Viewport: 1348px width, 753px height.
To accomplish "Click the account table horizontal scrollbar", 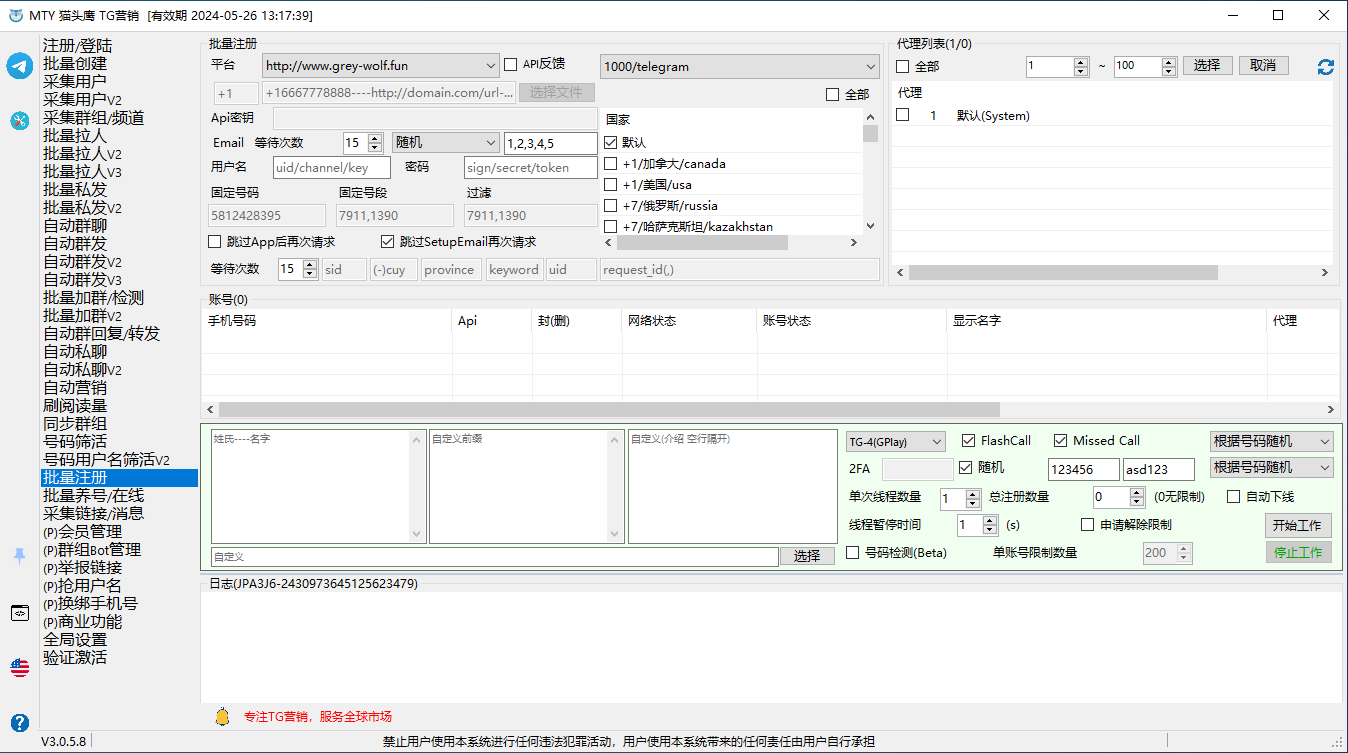I will pyautogui.click(x=608, y=410).
